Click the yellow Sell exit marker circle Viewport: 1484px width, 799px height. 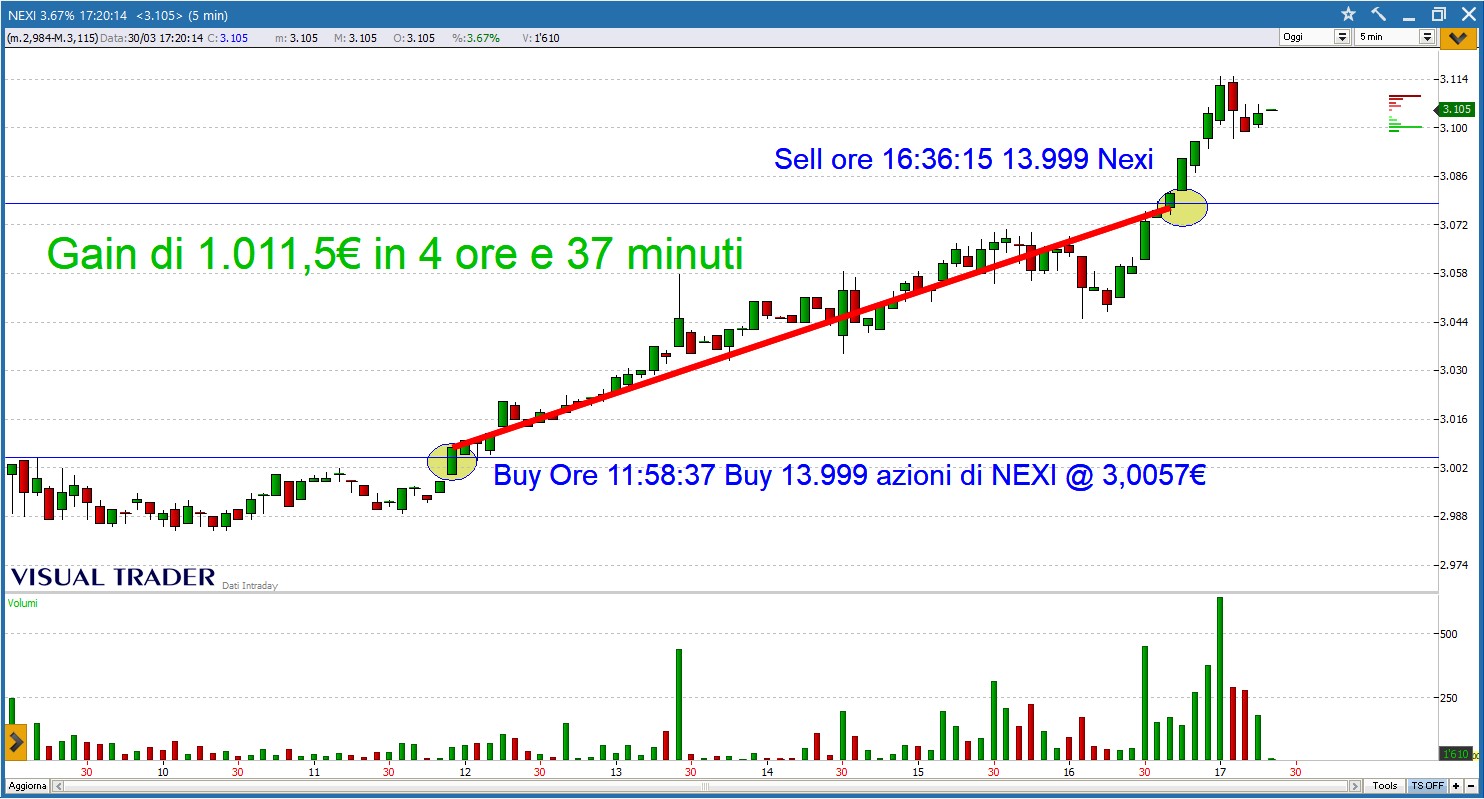(1182, 207)
